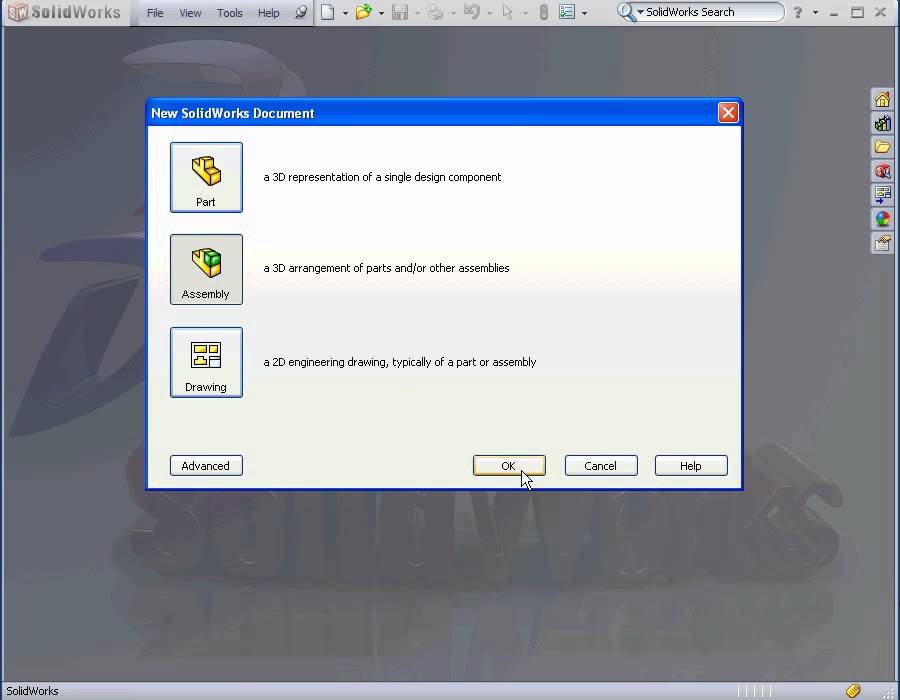Click the Select cursor toolbar icon
900x700 pixels.
click(507, 12)
